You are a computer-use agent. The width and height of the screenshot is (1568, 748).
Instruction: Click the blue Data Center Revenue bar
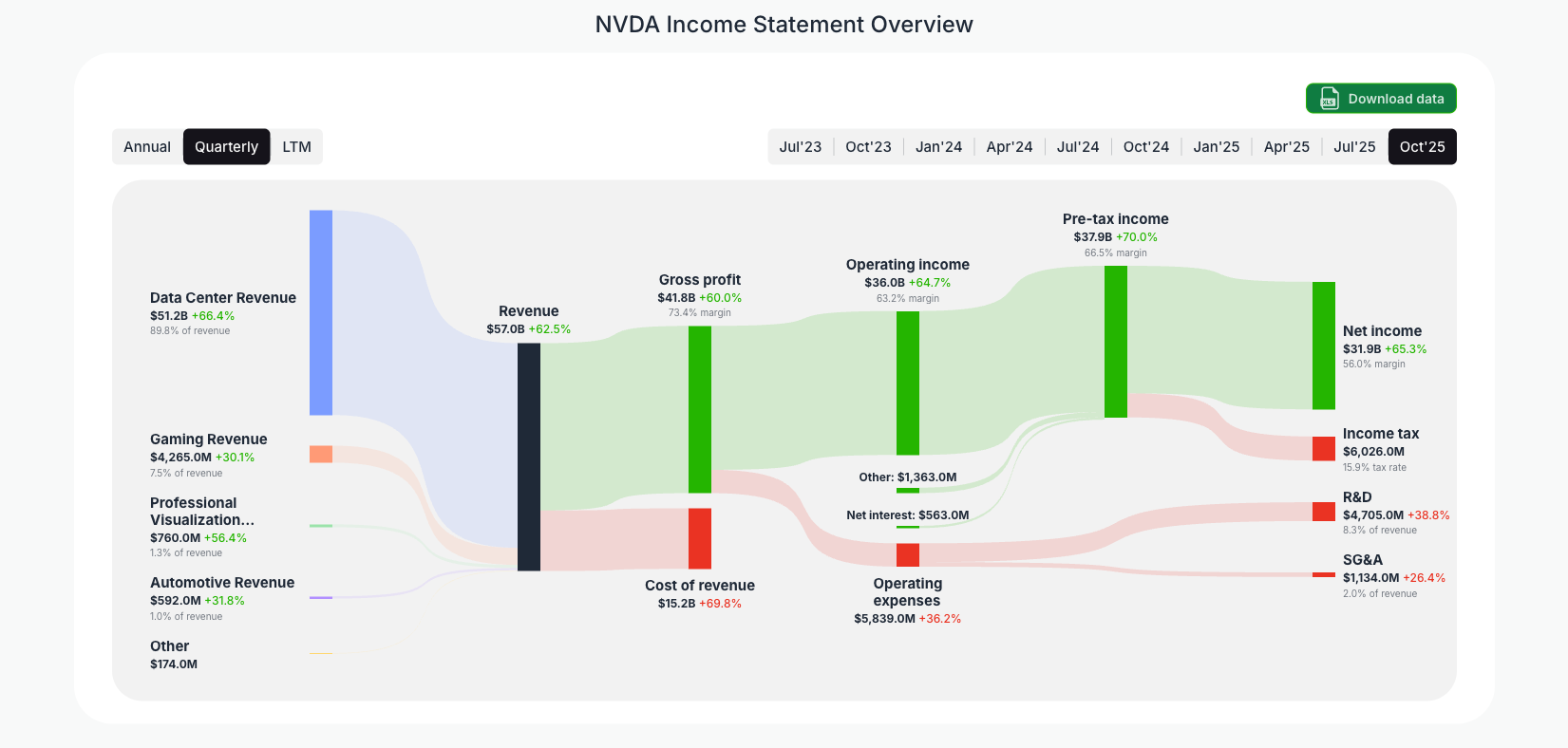pyautogui.click(x=321, y=312)
